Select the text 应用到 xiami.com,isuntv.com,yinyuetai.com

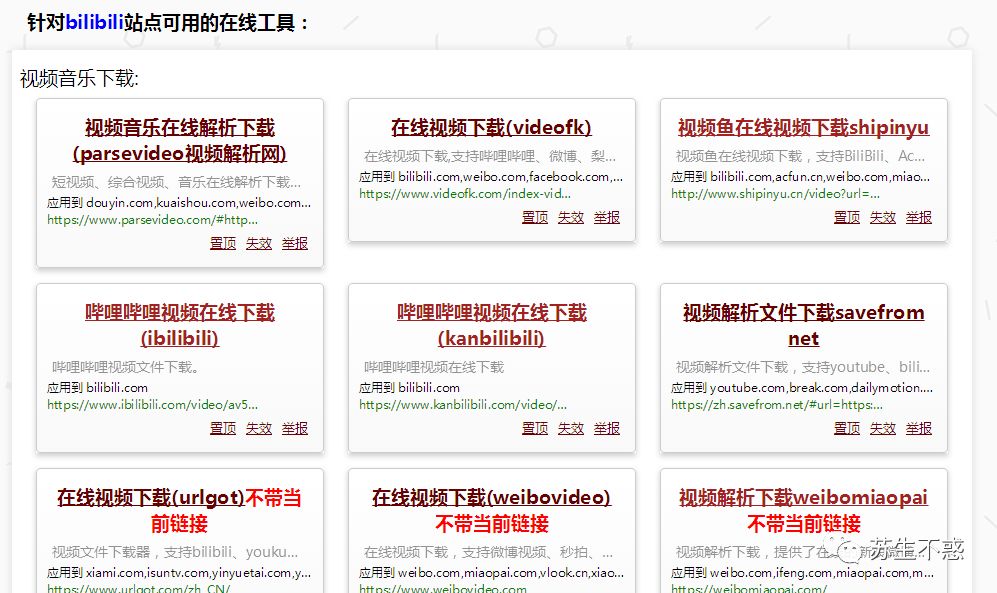179,573
